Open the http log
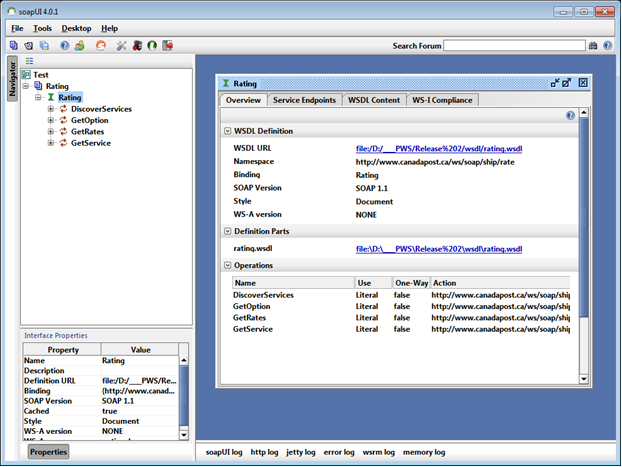The image size is (622, 467). [264, 452]
